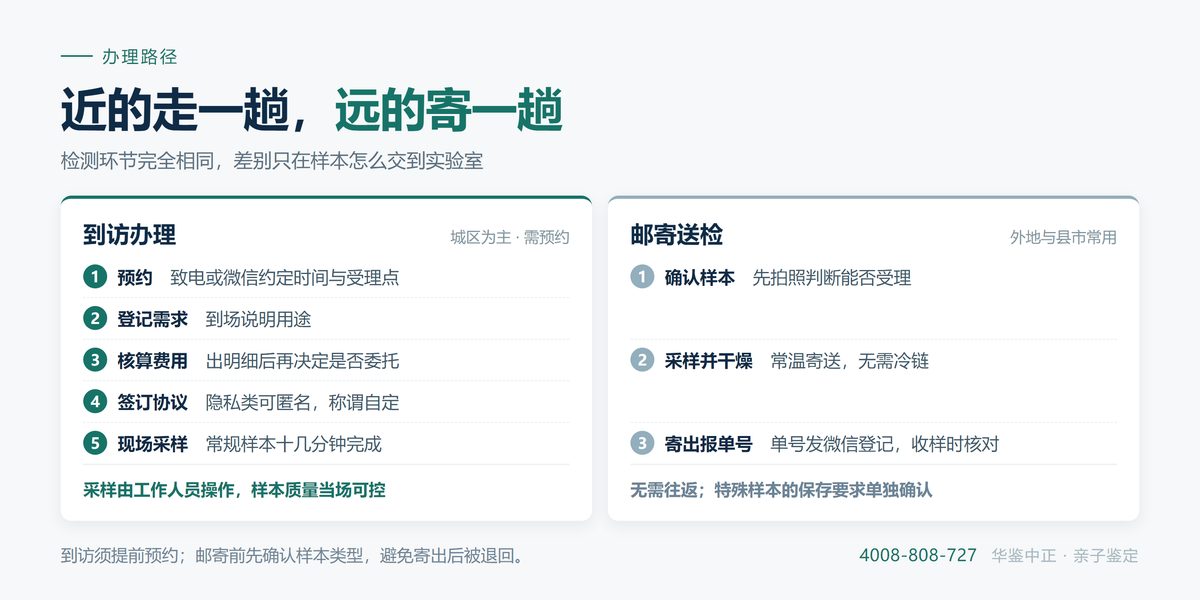Click step badge 1 beside 预约
This screenshot has width=1200, height=600.
click(x=95, y=277)
